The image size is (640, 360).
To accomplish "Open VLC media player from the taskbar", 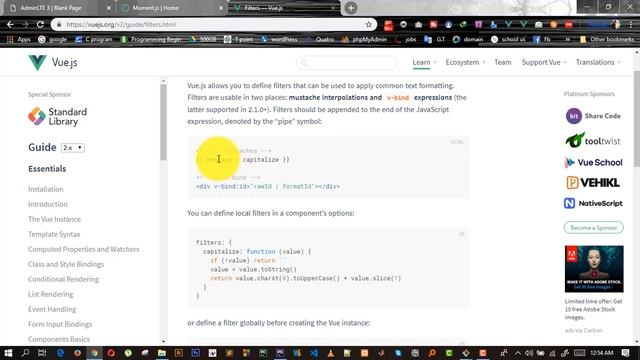I will click(x=330, y=353).
